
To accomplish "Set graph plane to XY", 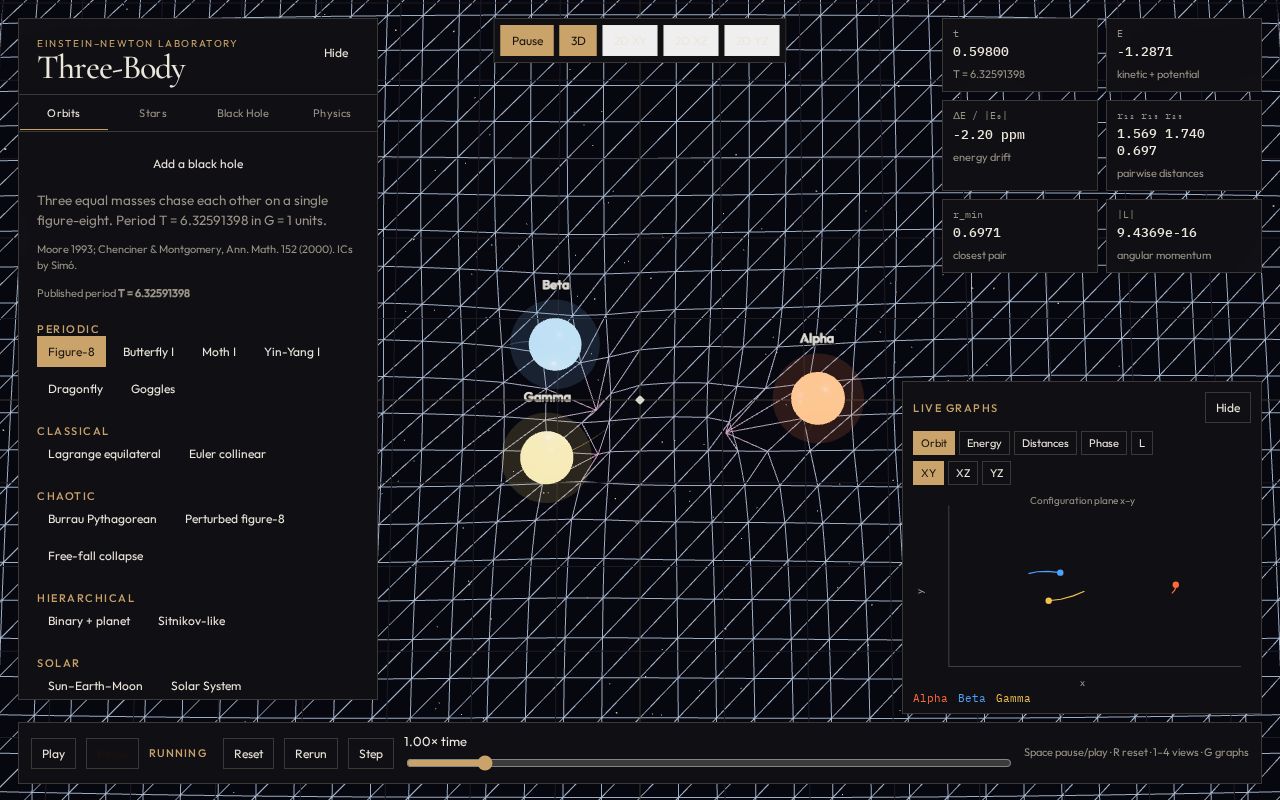I will pyautogui.click(x=929, y=473).
